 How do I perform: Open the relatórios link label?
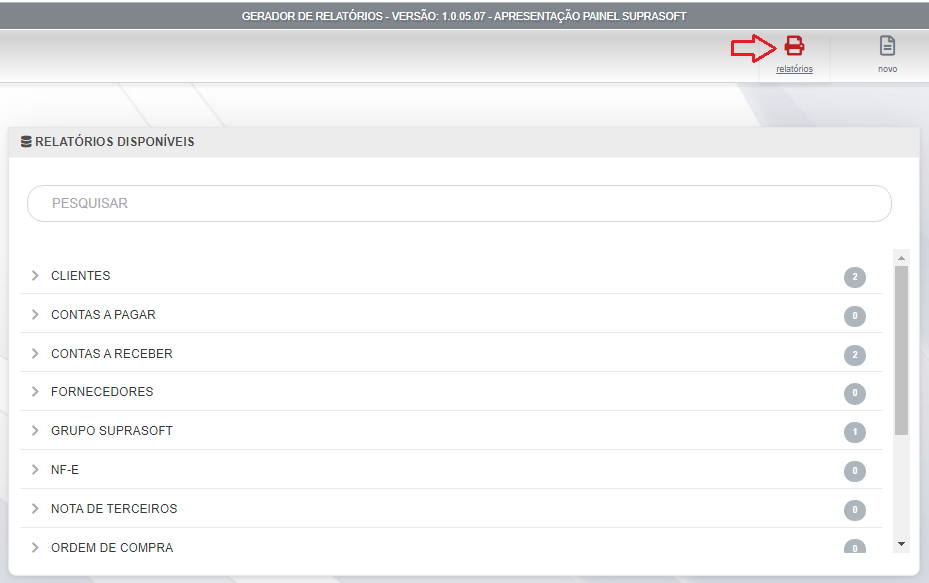(794, 70)
